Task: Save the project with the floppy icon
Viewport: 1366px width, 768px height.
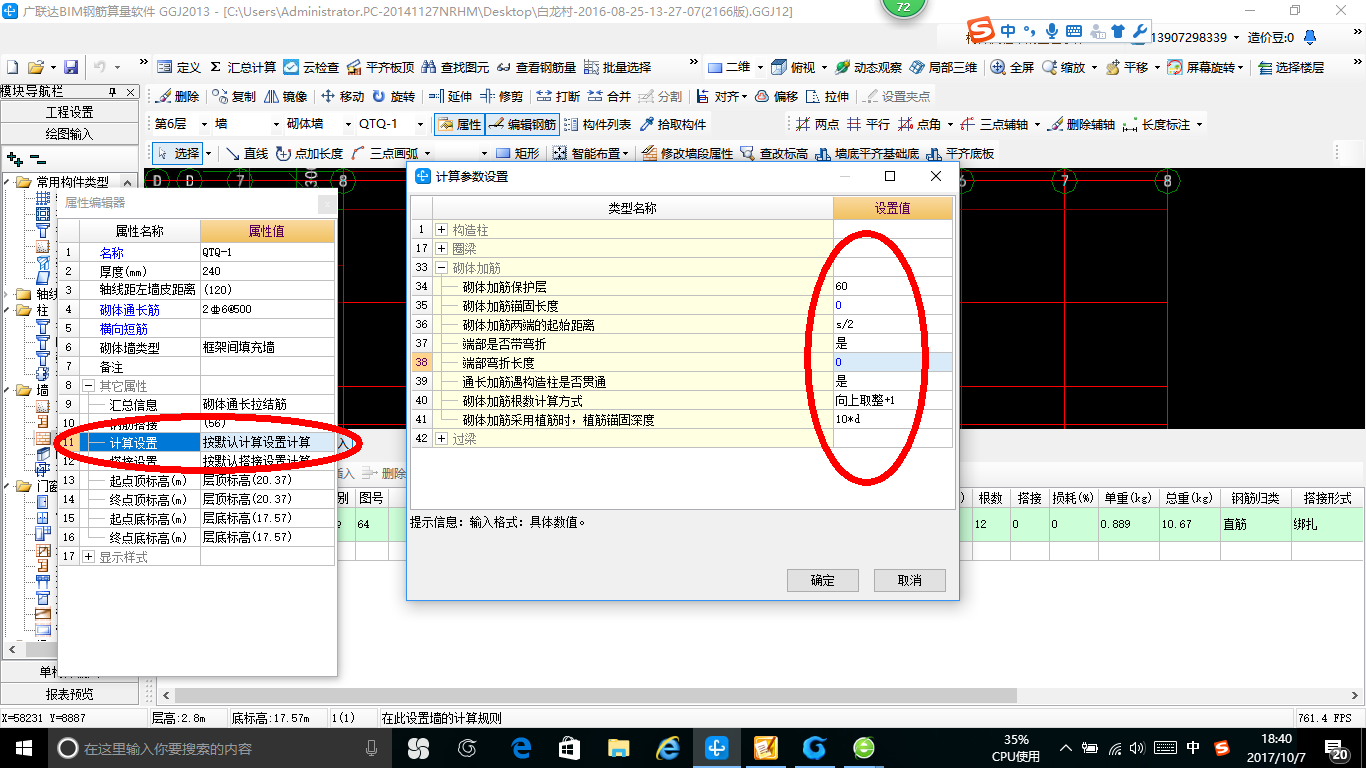Action: [x=71, y=67]
